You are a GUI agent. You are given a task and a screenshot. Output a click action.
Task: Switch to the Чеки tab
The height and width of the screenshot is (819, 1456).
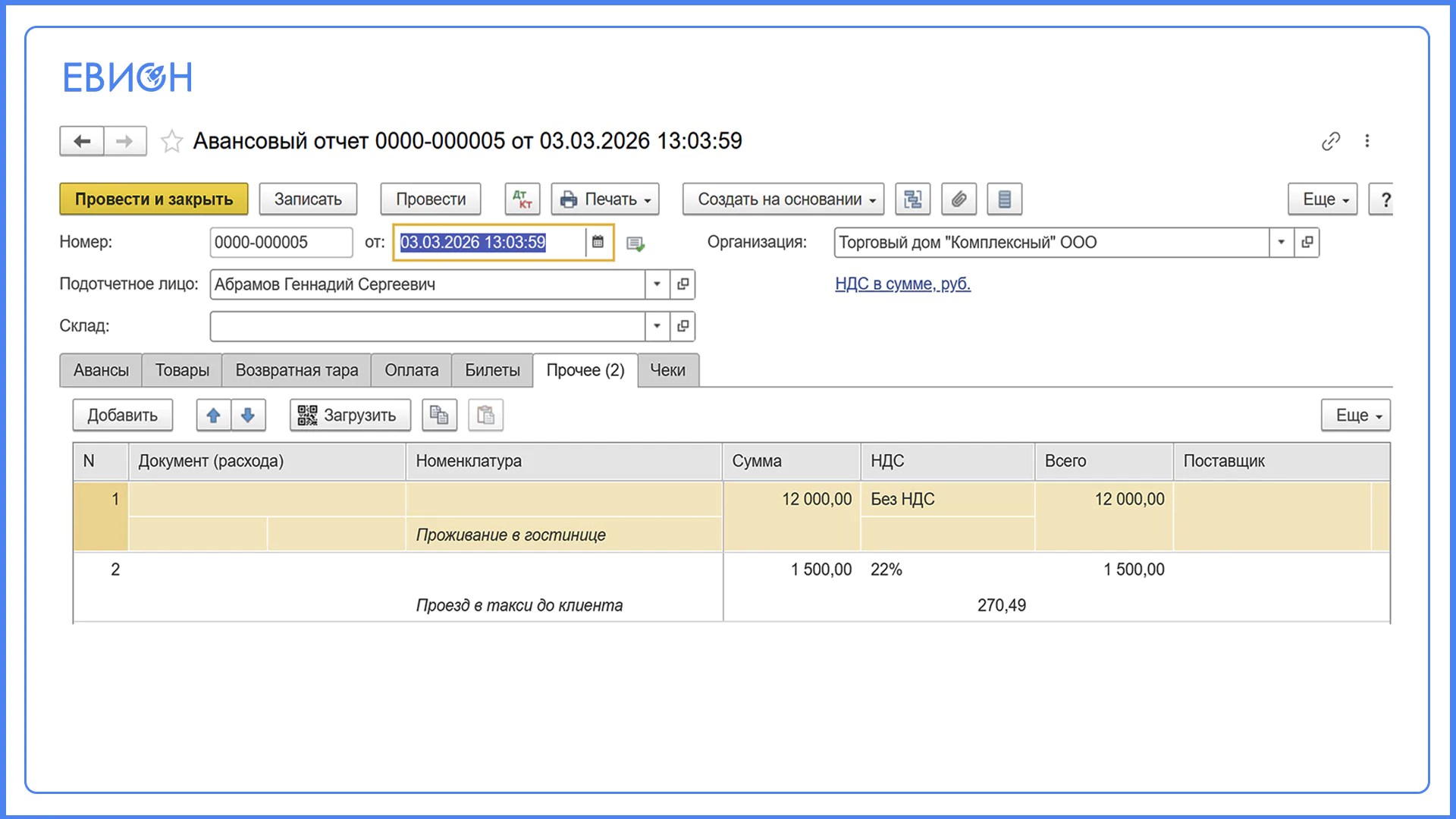tap(667, 370)
